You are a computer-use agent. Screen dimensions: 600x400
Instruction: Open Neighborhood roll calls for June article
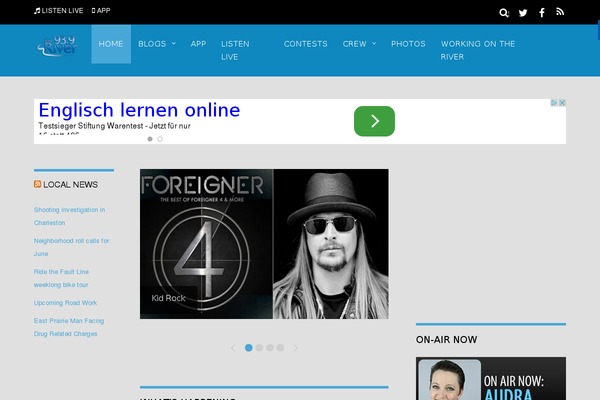(x=72, y=247)
